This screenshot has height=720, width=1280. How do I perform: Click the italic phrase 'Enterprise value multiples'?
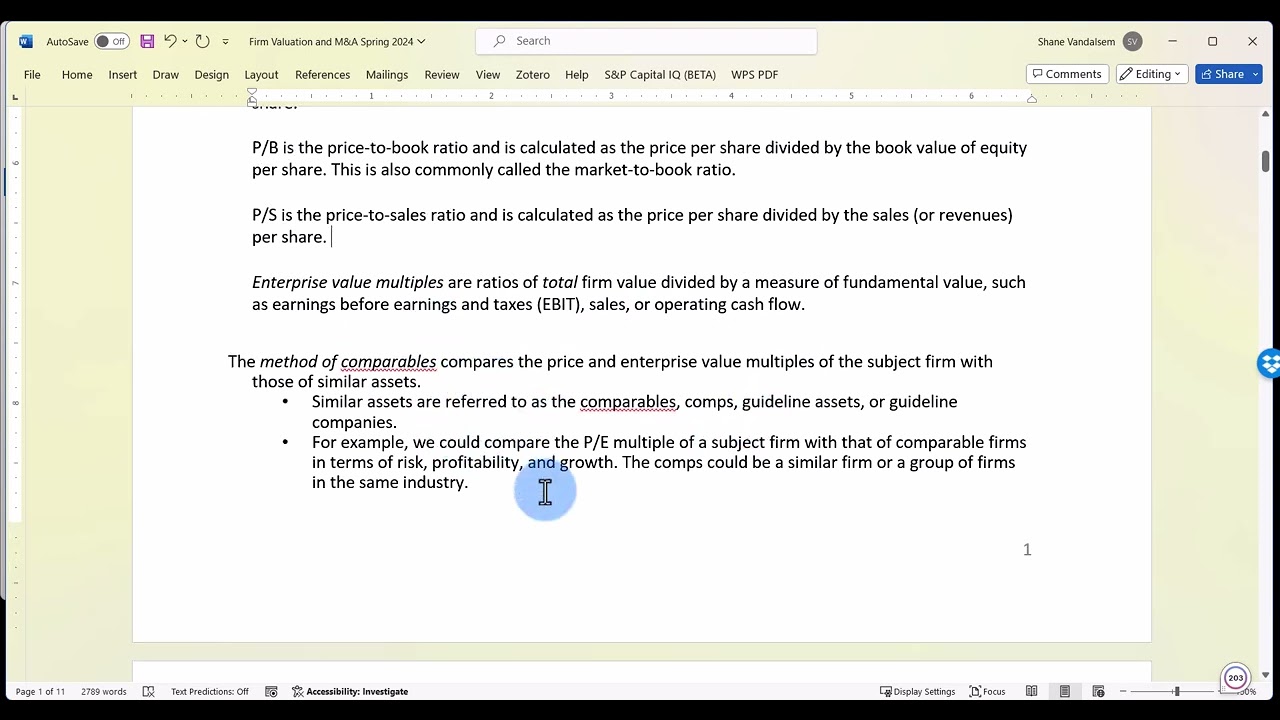pyautogui.click(x=347, y=283)
